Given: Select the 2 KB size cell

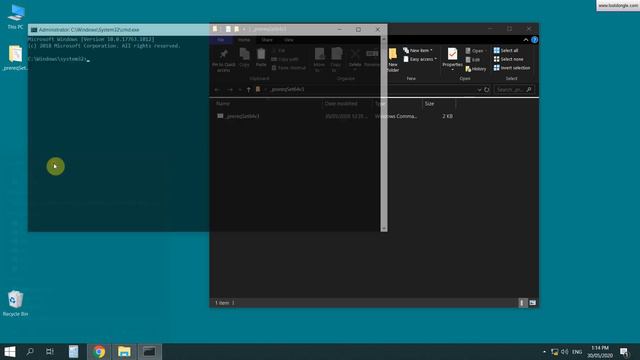Looking at the screenshot, I should click(447, 116).
